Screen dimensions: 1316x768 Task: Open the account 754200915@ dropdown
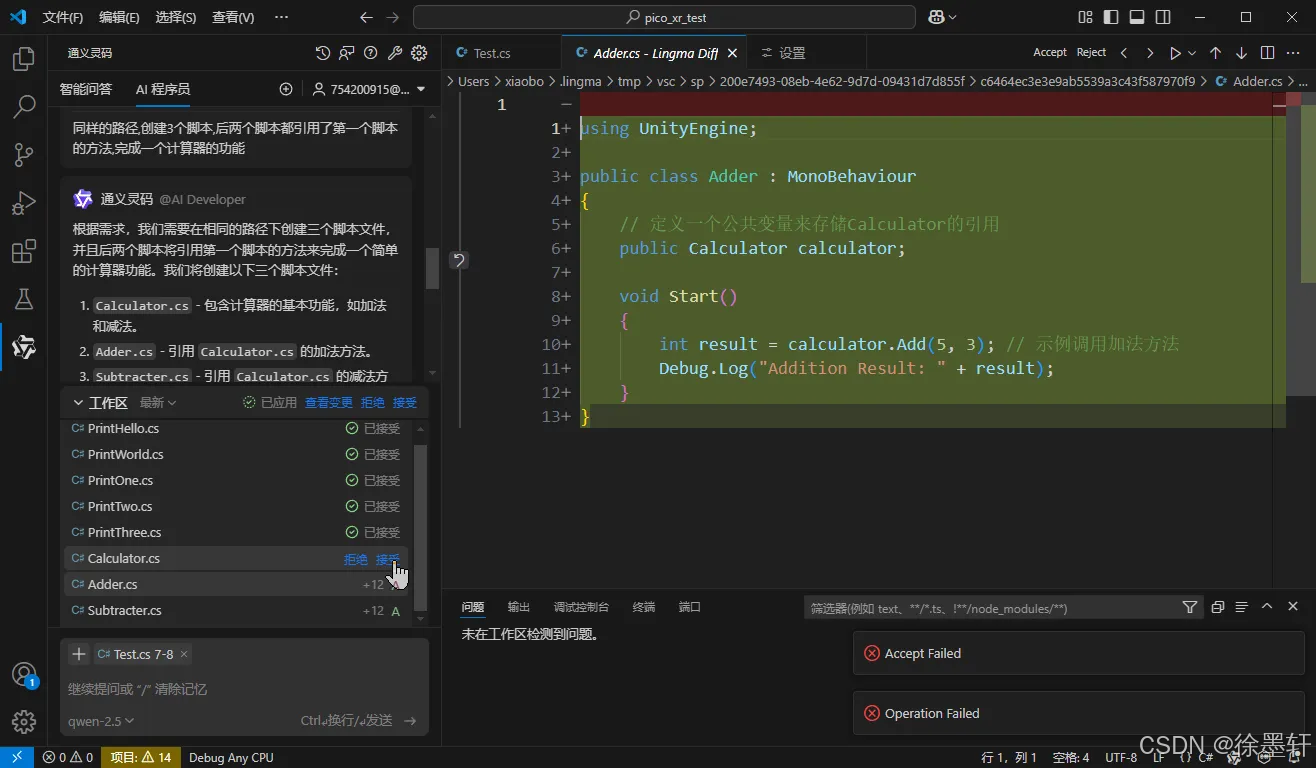point(369,89)
